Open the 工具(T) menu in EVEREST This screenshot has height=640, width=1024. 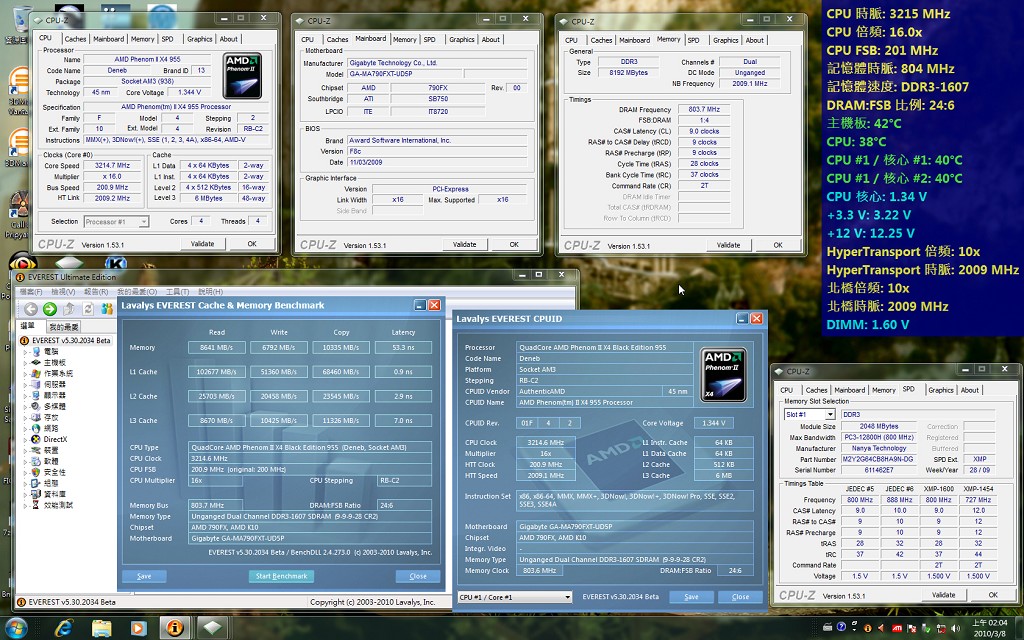178,291
